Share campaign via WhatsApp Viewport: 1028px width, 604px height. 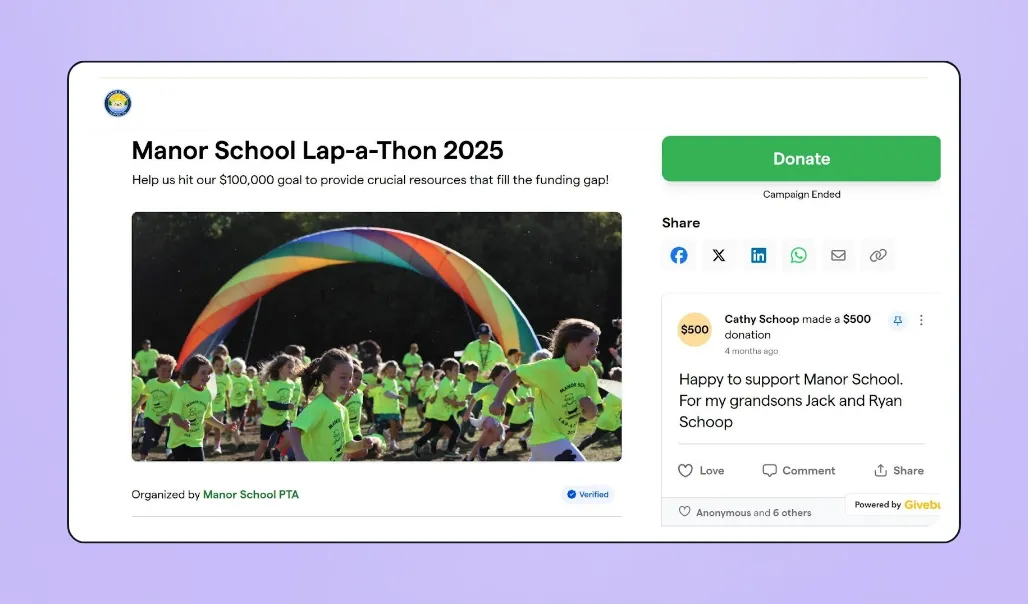(799, 255)
